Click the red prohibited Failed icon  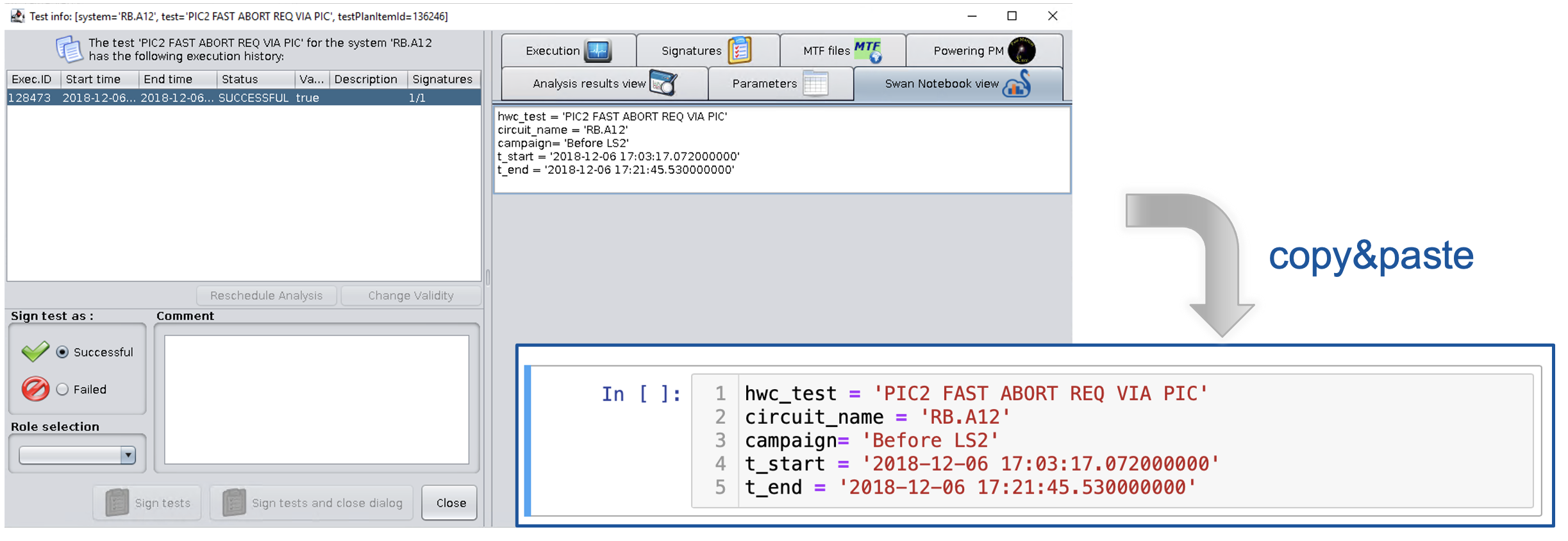pyautogui.click(x=35, y=388)
